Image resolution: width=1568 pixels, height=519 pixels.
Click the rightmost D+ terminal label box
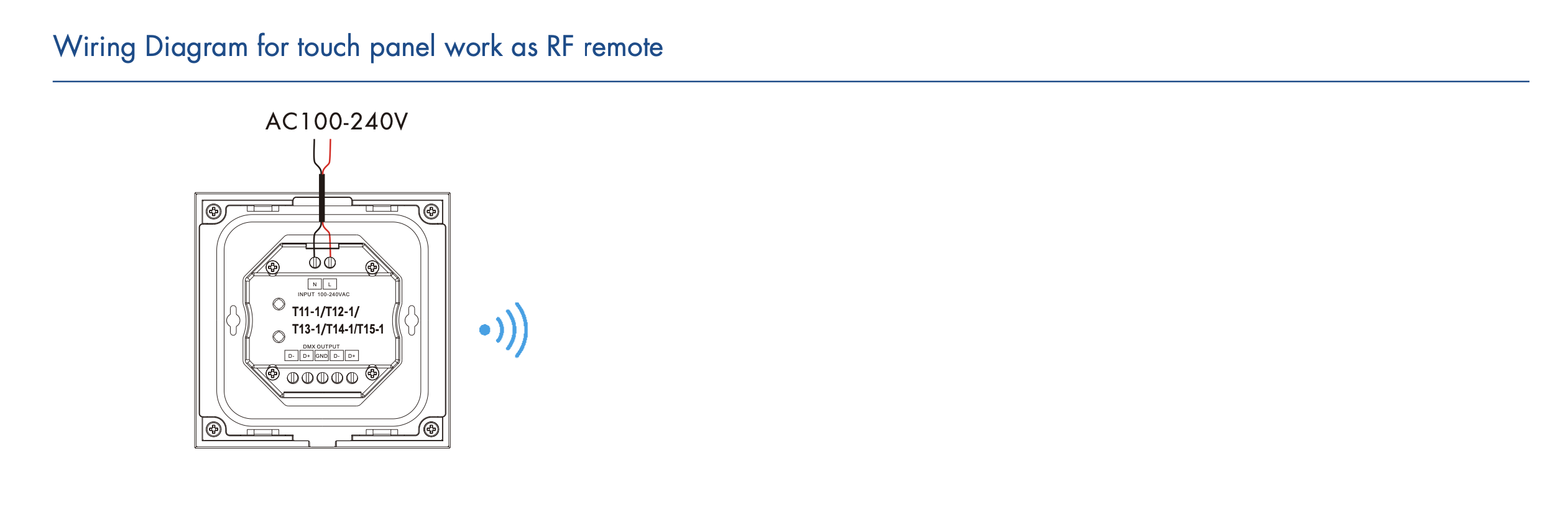point(352,356)
